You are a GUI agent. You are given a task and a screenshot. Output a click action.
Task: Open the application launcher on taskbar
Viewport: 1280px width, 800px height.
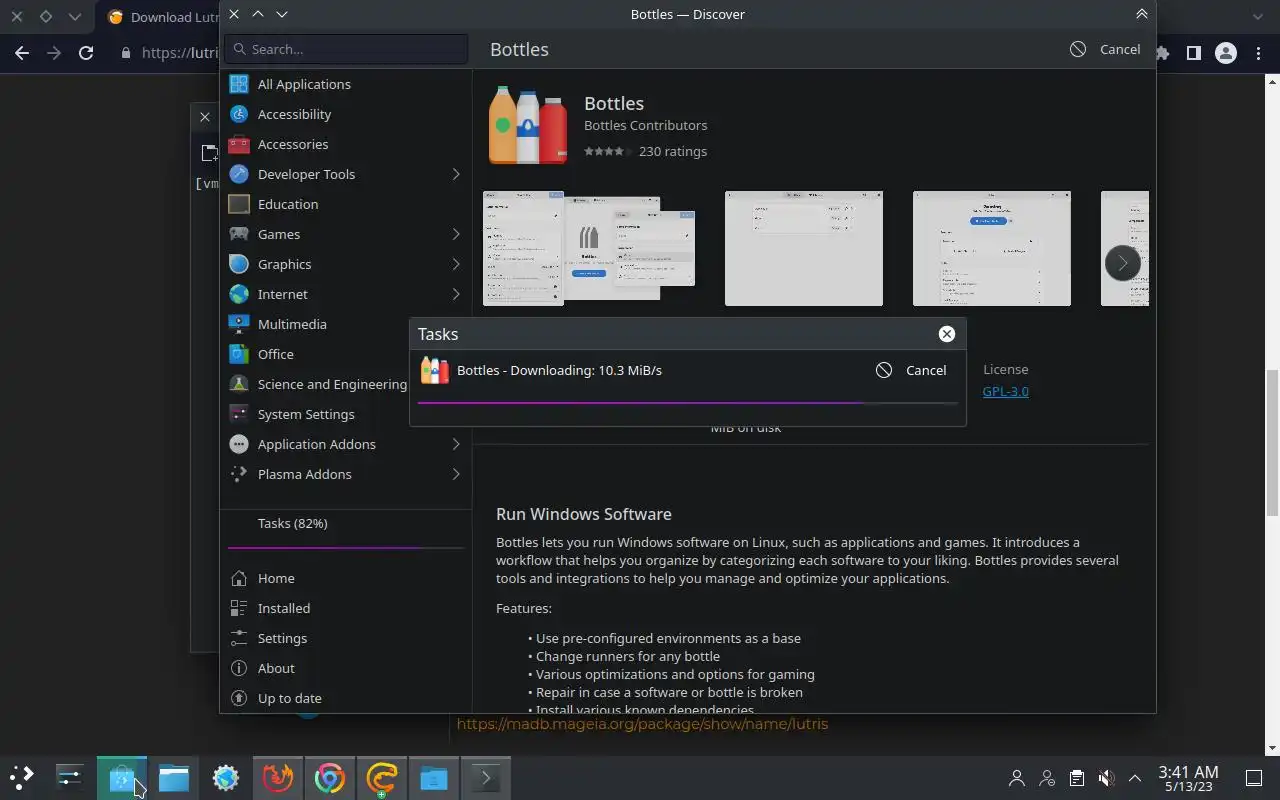pyautogui.click(x=22, y=777)
